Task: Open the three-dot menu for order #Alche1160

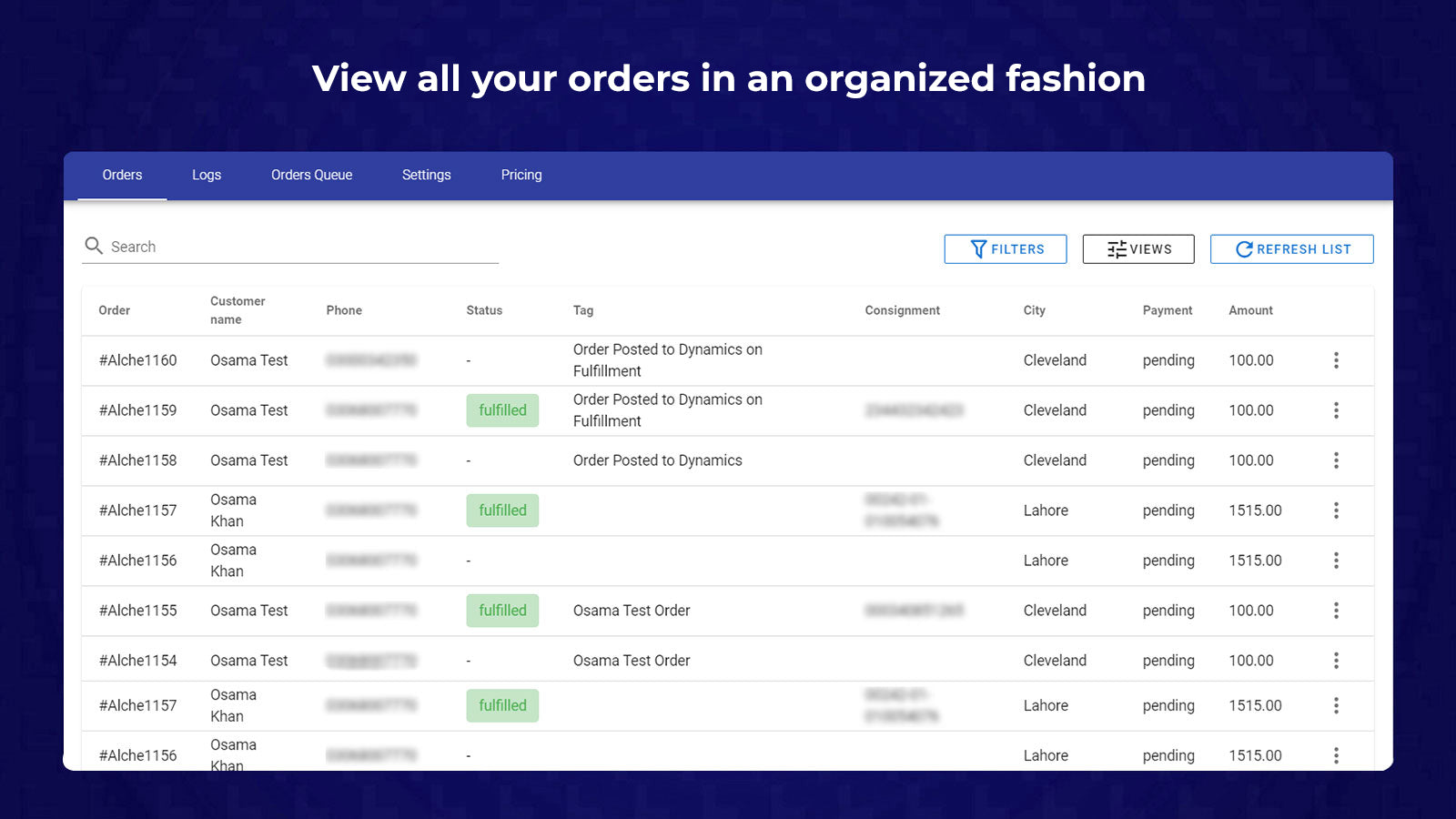Action: point(1336,360)
